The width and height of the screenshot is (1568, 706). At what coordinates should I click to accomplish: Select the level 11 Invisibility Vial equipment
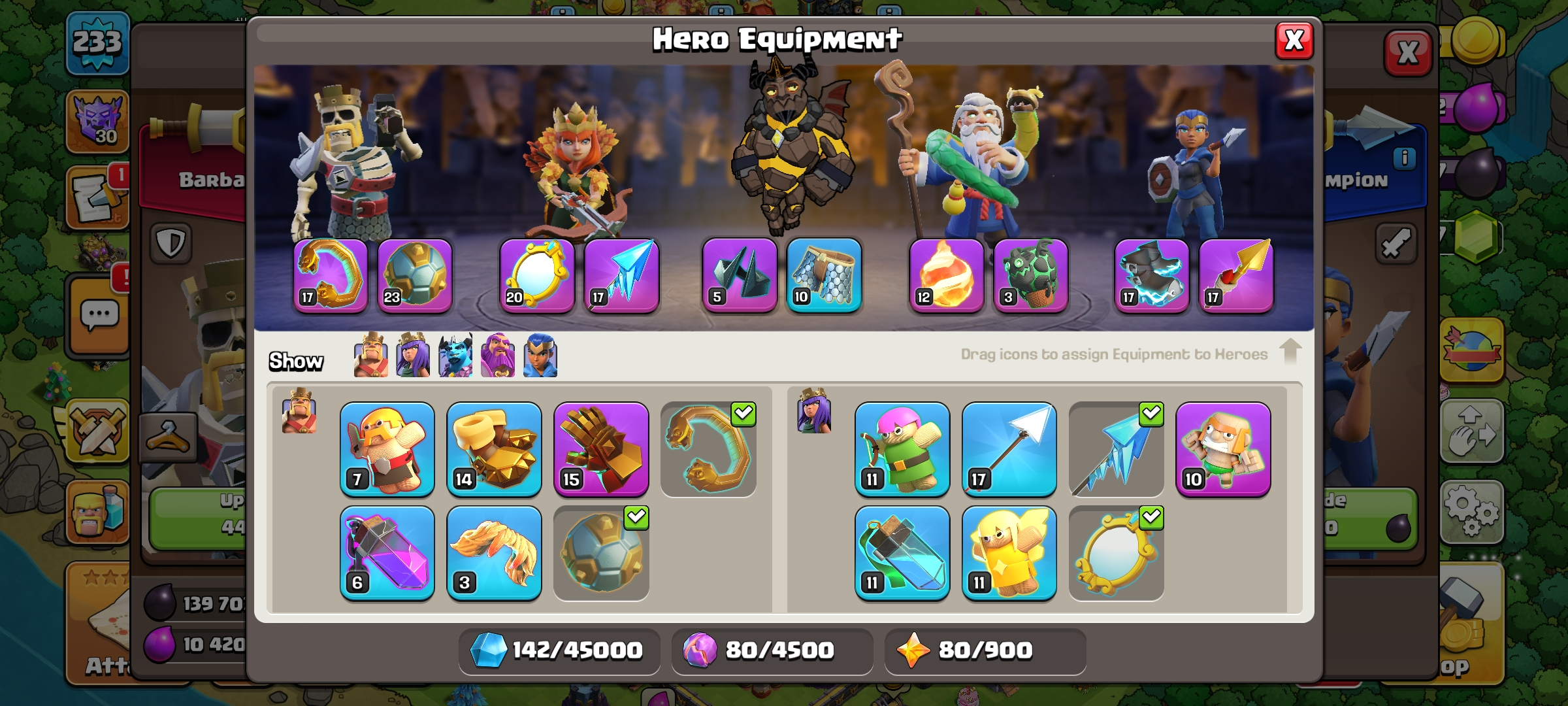click(902, 553)
